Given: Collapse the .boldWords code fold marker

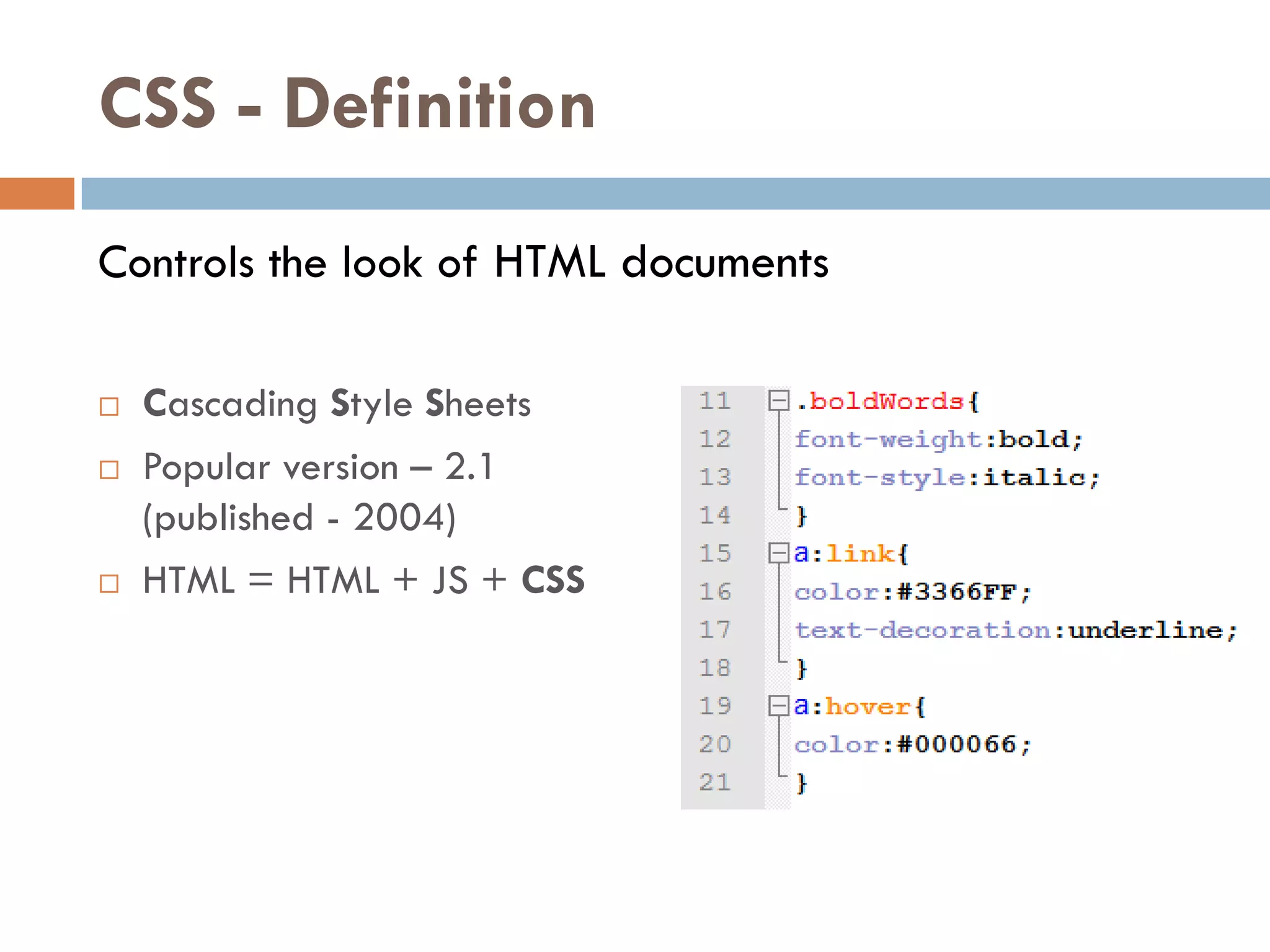Looking at the screenshot, I should pos(778,400).
